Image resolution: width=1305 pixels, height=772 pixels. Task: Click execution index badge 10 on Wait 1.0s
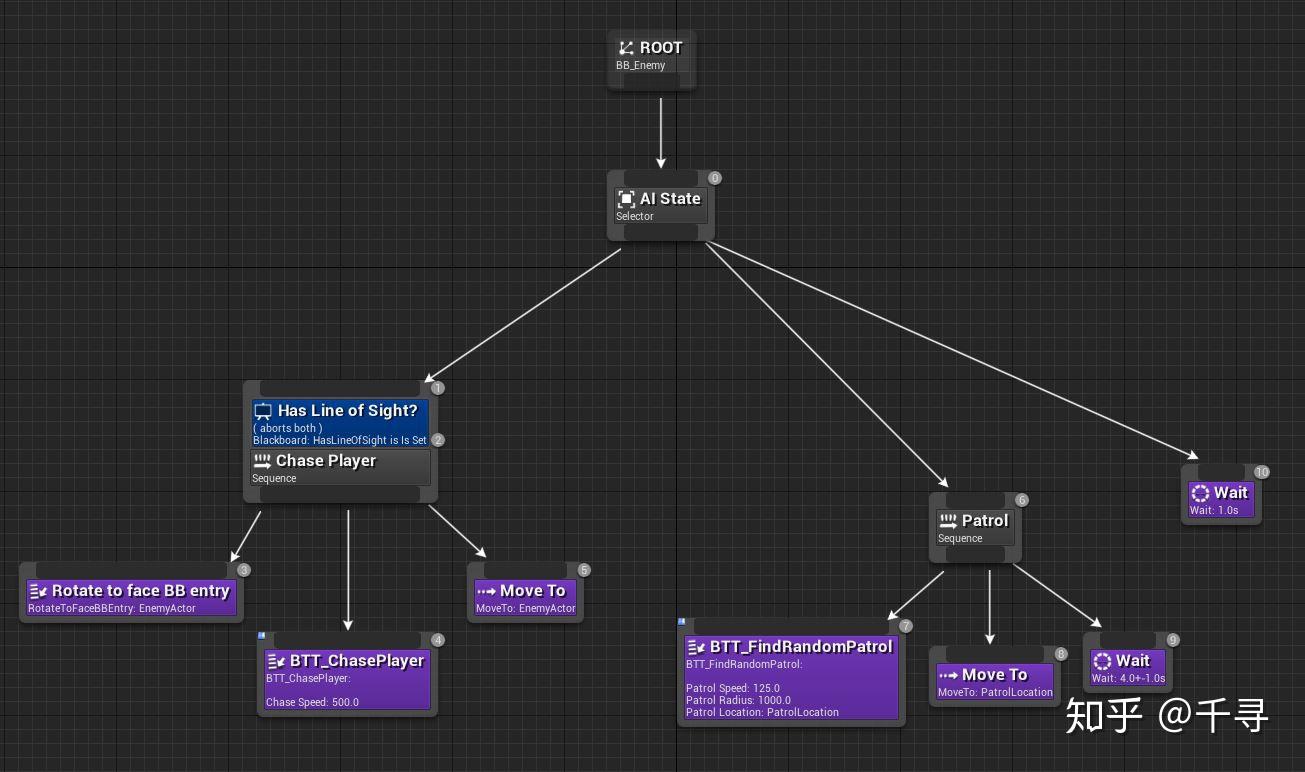[x=1262, y=472]
